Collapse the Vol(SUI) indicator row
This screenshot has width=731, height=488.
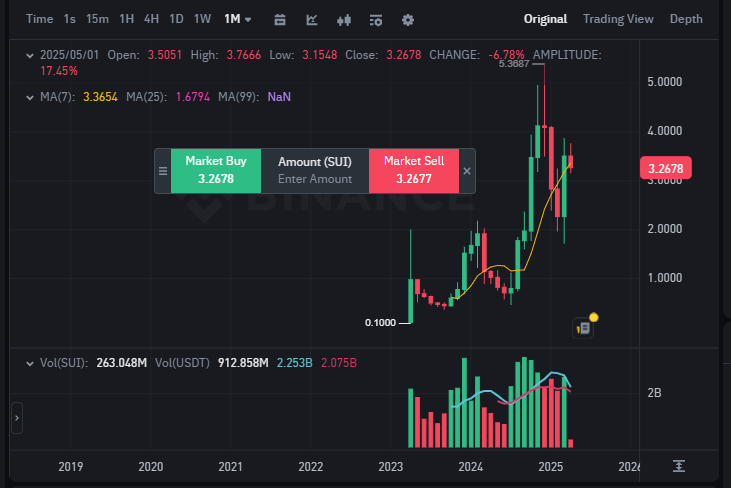pyautogui.click(x=30, y=363)
